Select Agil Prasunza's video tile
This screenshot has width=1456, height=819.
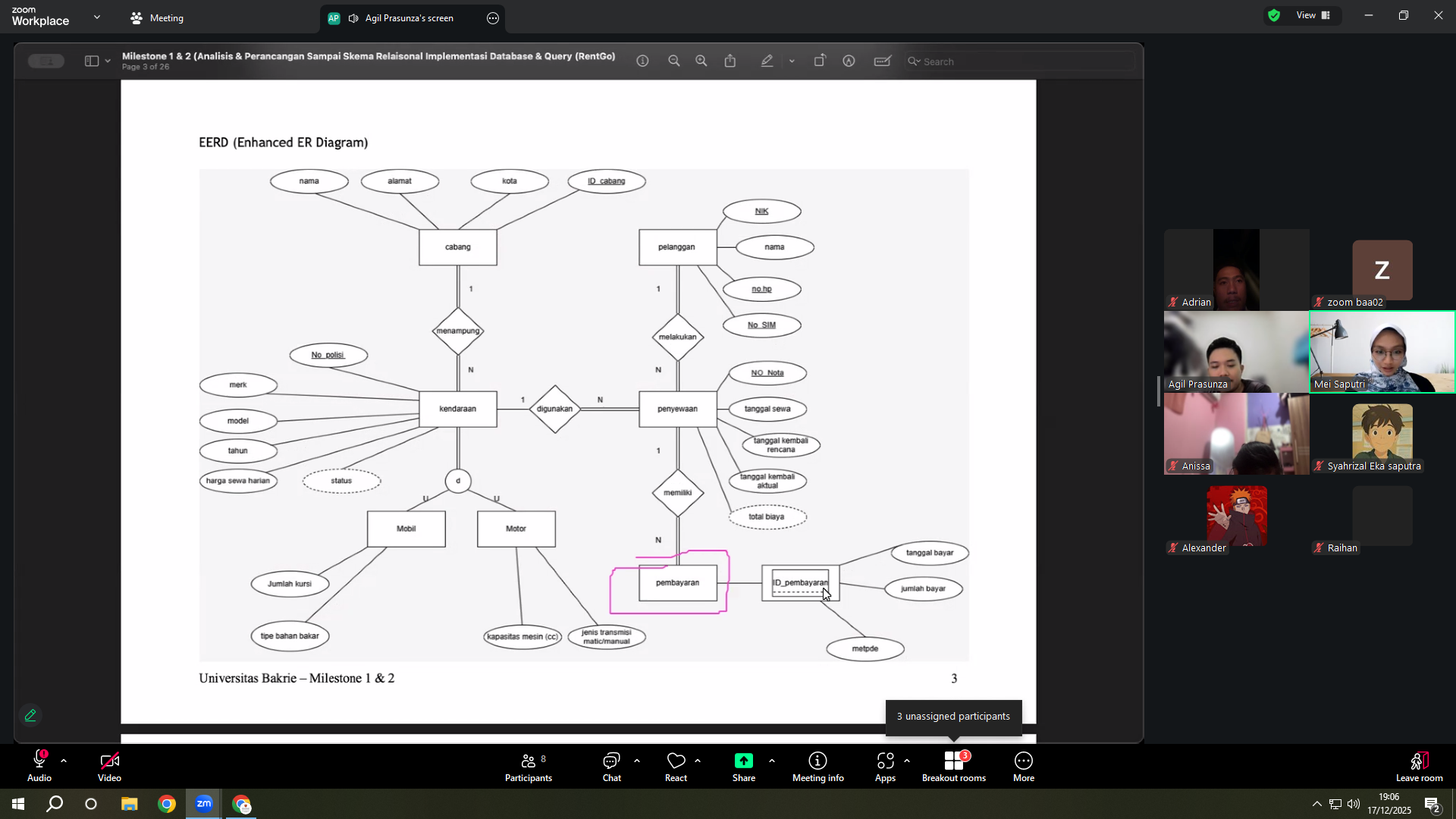click(x=1236, y=351)
